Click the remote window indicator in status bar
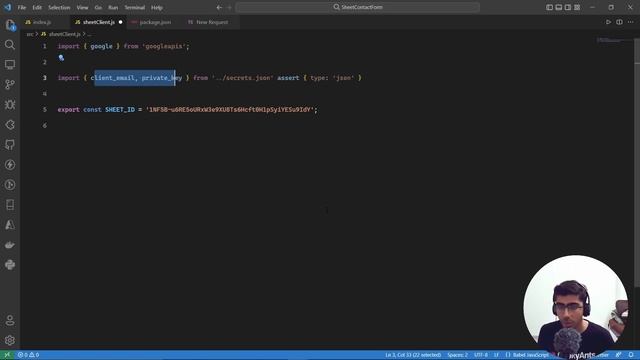Screen dimensions: 640x360 (x=7, y=355)
